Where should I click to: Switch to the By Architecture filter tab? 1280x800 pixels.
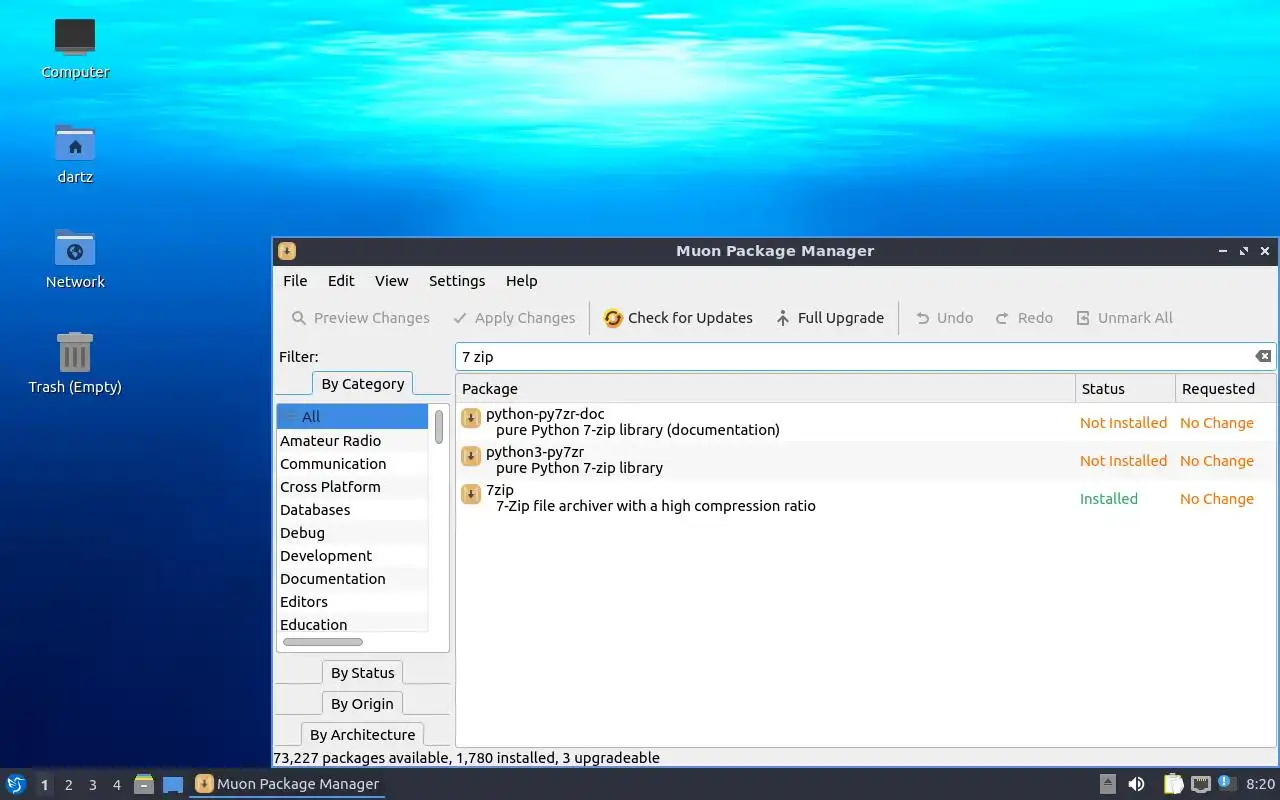tap(362, 735)
